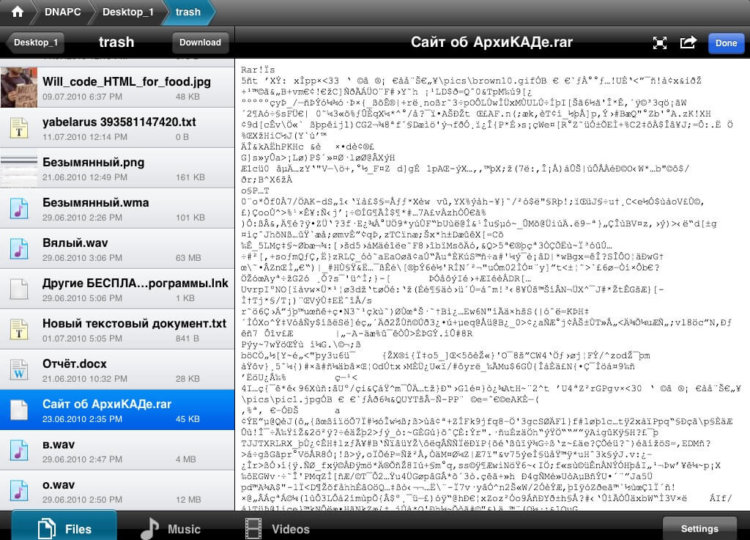Screen dimensions: 750x540
Task: Click date 23.06.2010 2:35 PM
Action: pyautogui.click(x=82, y=419)
